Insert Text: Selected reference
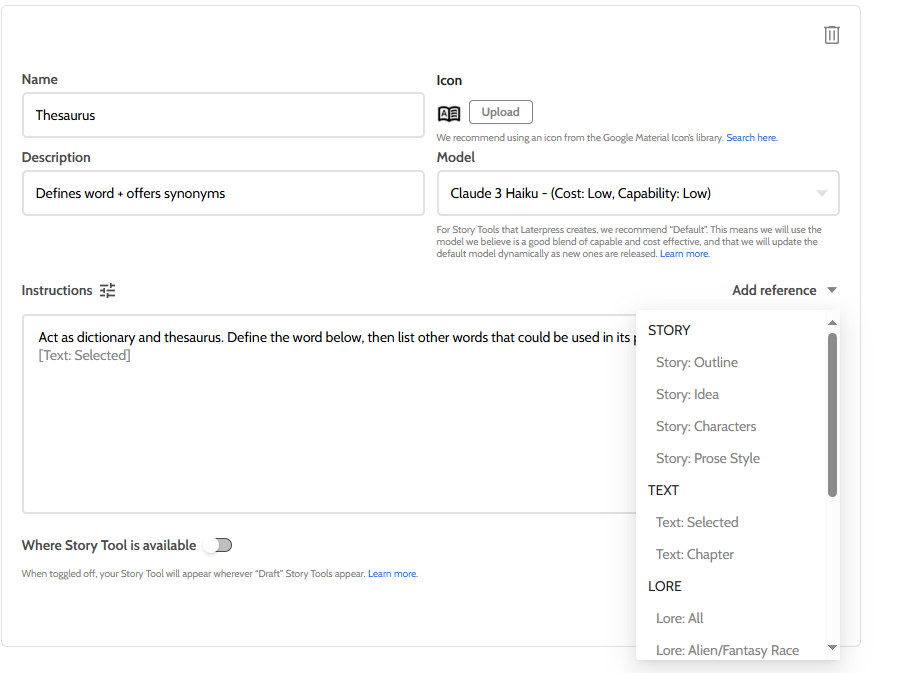 [x=697, y=522]
